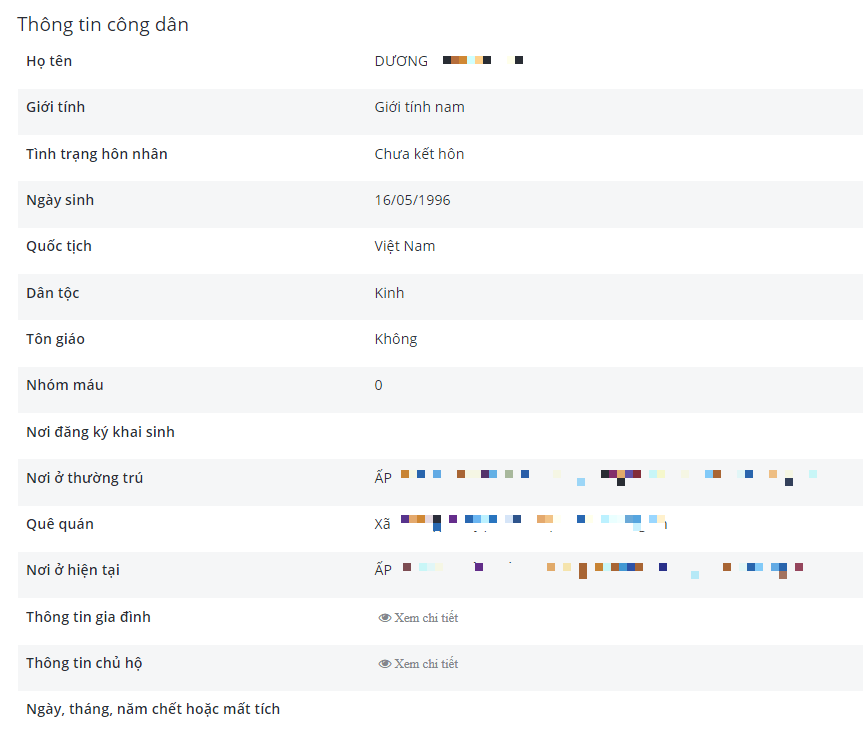Select the Quốc tịch label
The height and width of the screenshot is (735, 863).
point(59,246)
